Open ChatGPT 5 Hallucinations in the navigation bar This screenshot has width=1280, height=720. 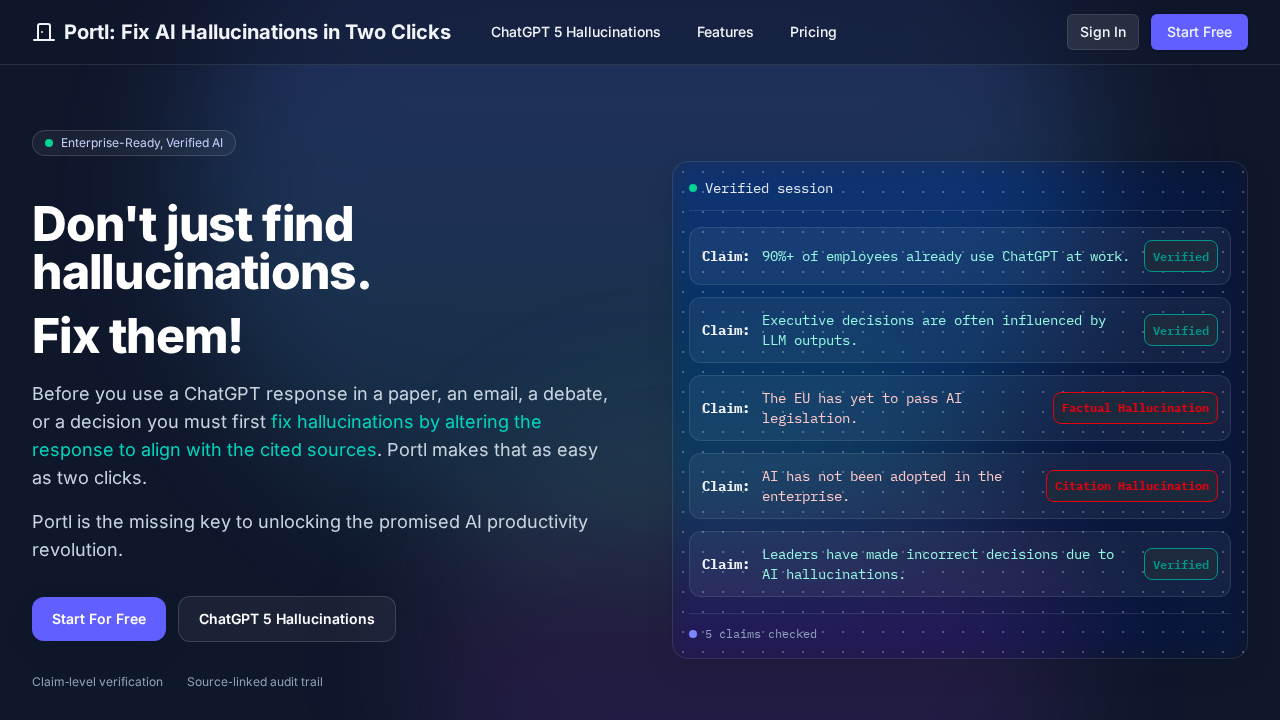click(575, 32)
